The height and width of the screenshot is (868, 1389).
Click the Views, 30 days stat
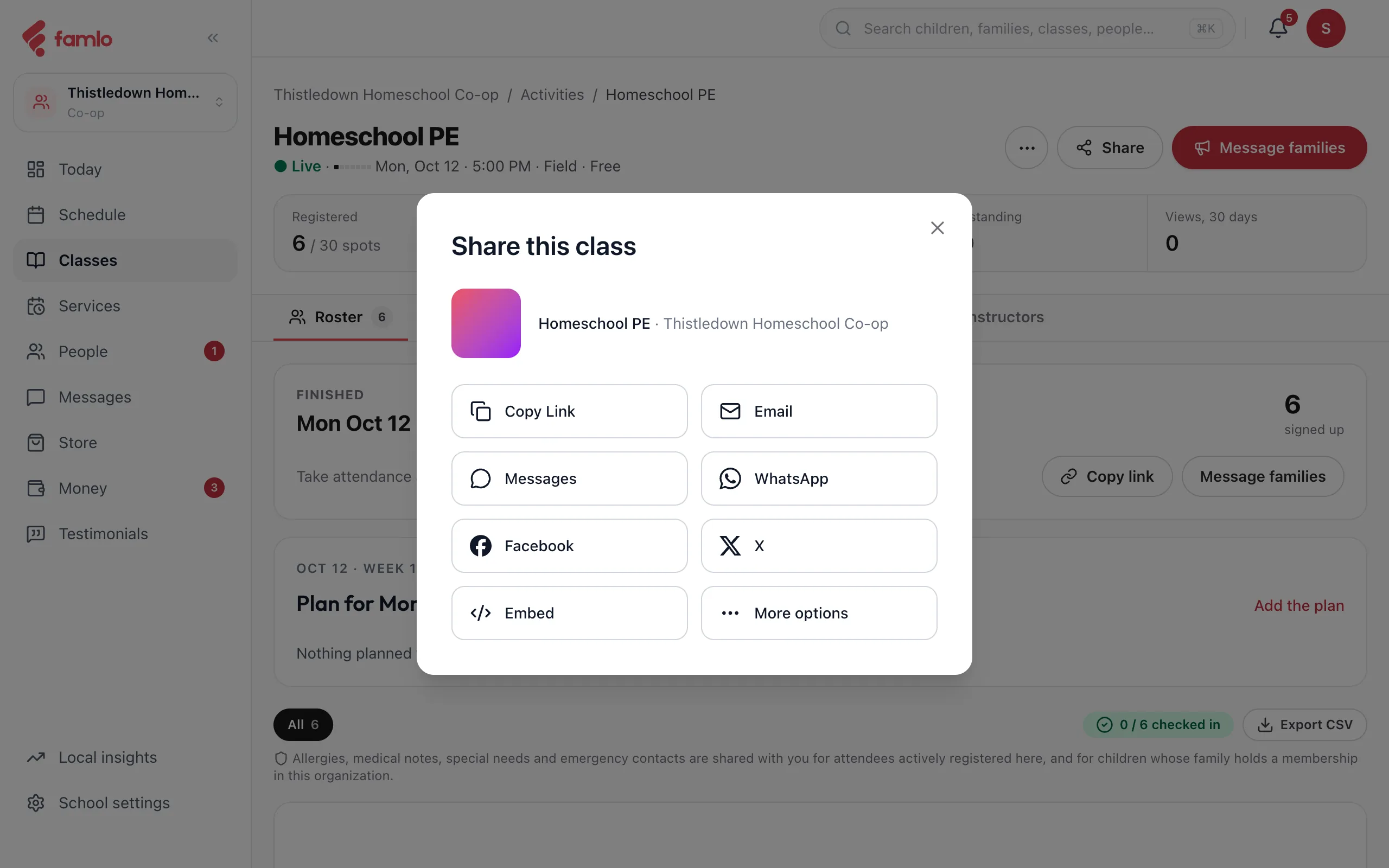(x=1257, y=233)
